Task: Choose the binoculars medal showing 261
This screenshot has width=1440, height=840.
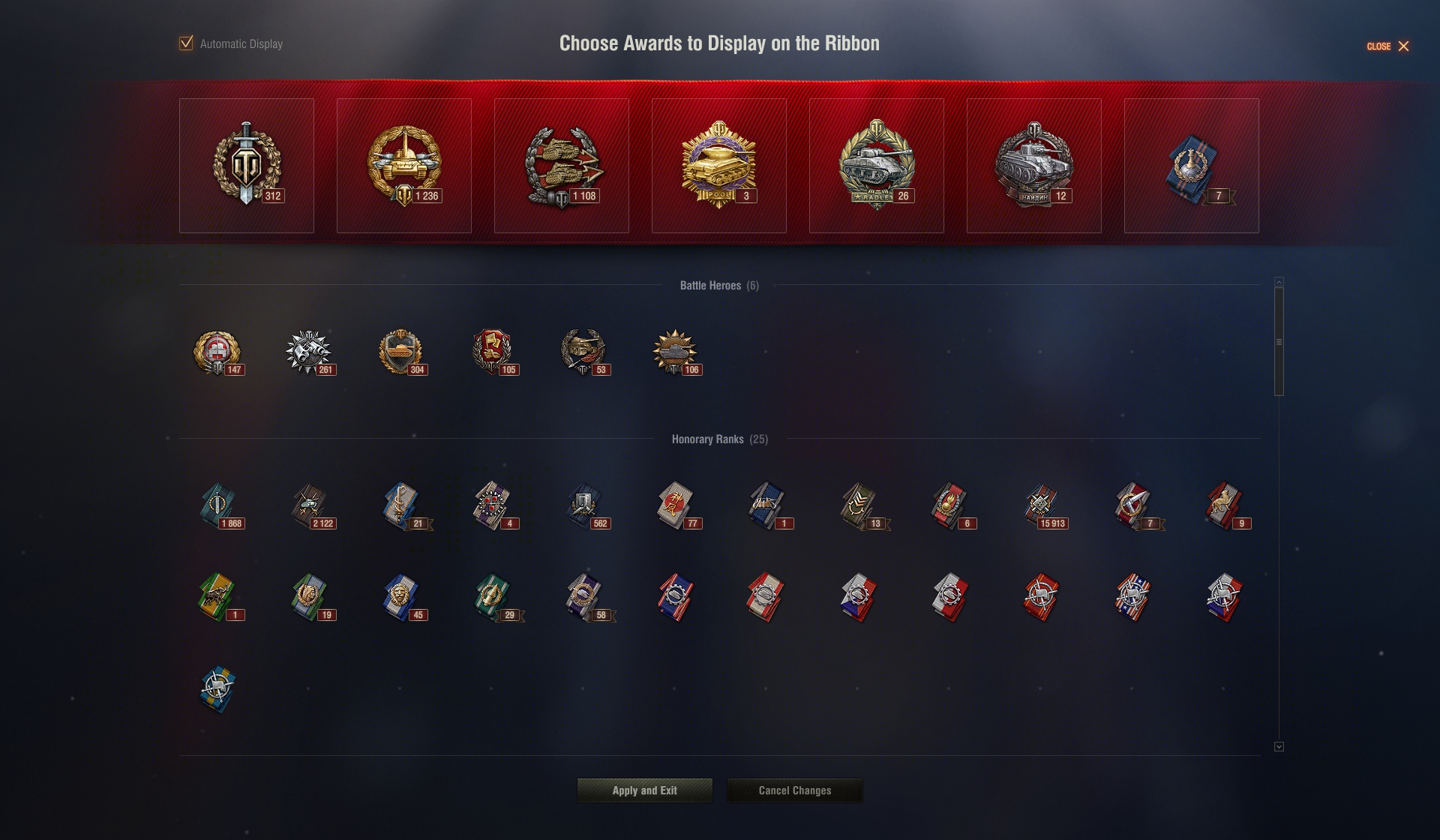Action: [309, 352]
